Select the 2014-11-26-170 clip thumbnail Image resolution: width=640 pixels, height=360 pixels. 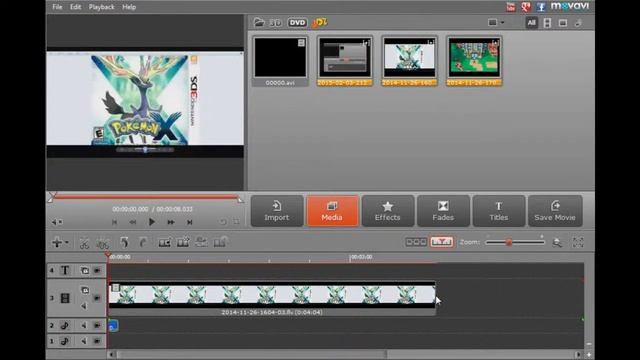coord(474,61)
